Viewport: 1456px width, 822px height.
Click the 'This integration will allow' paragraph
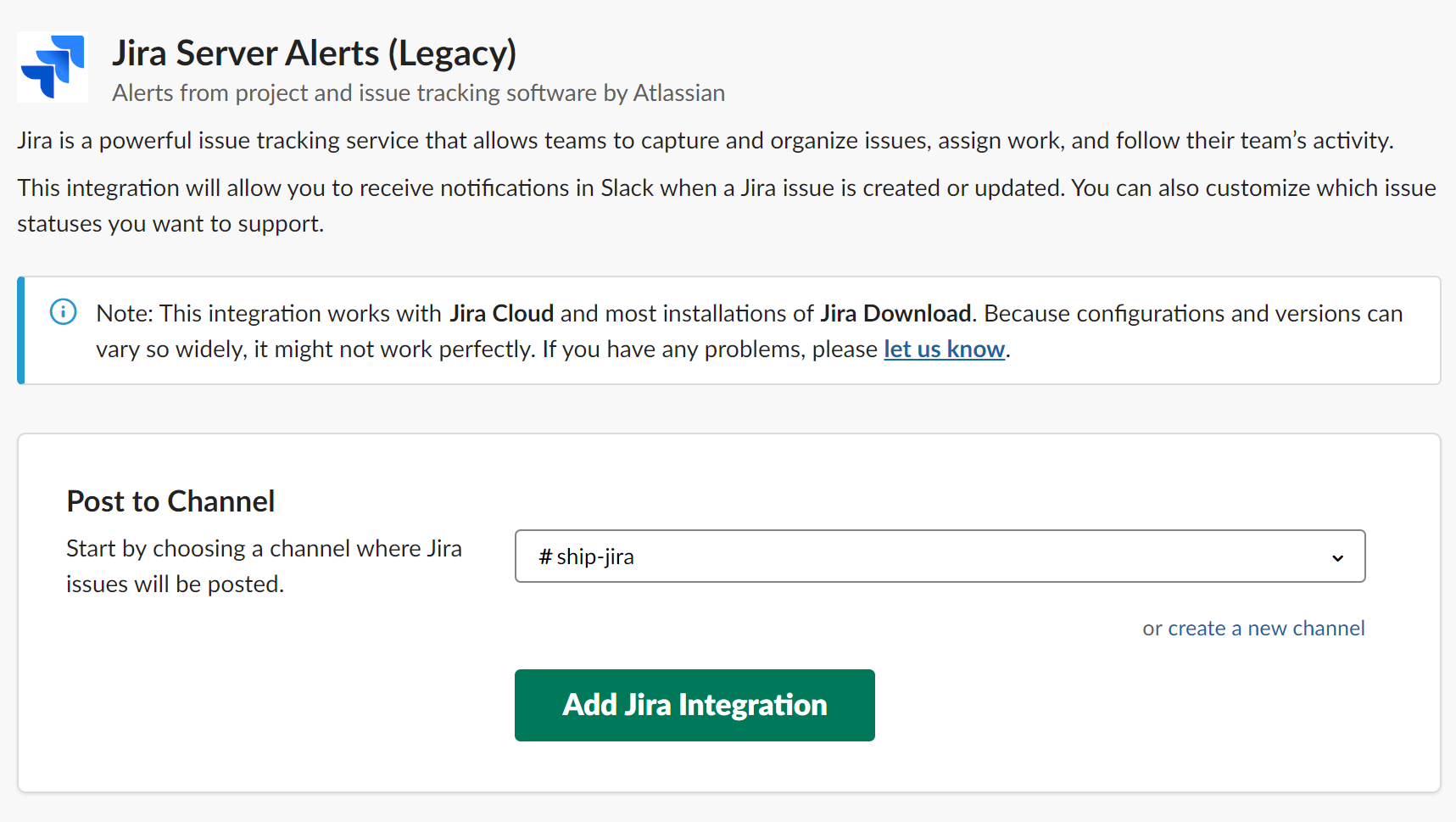pos(726,188)
